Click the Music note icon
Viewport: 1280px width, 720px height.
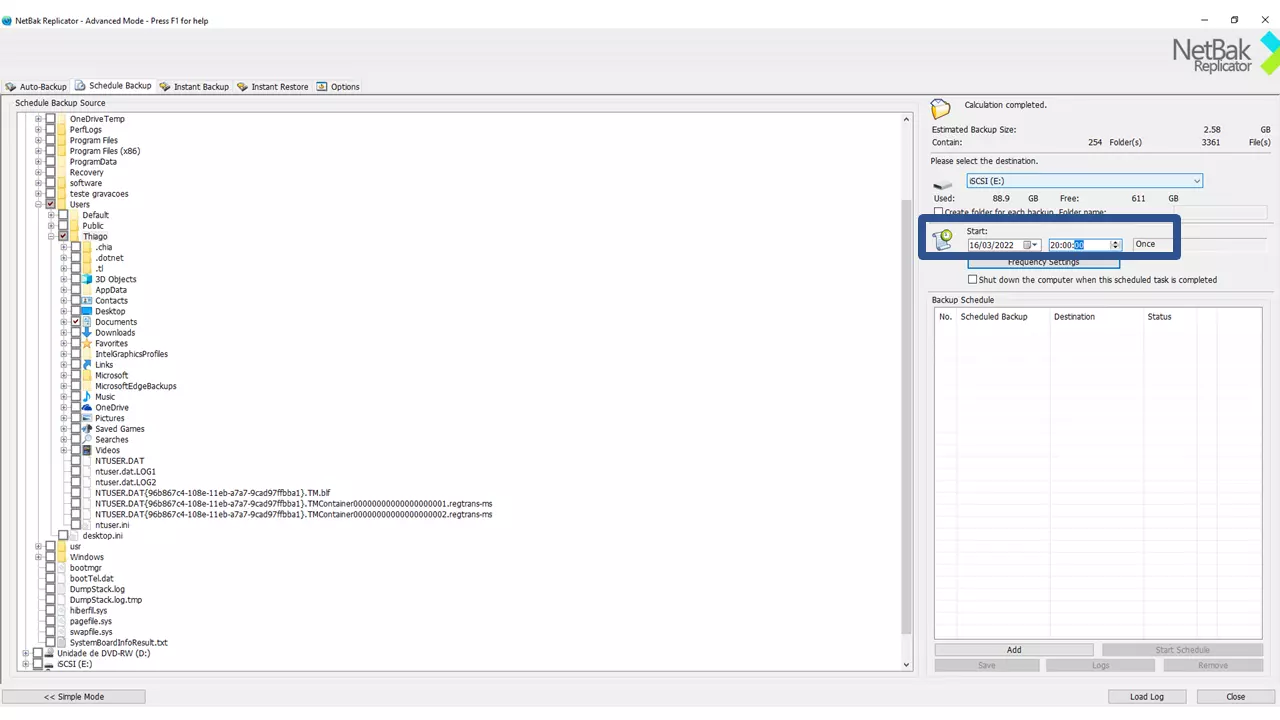87,397
